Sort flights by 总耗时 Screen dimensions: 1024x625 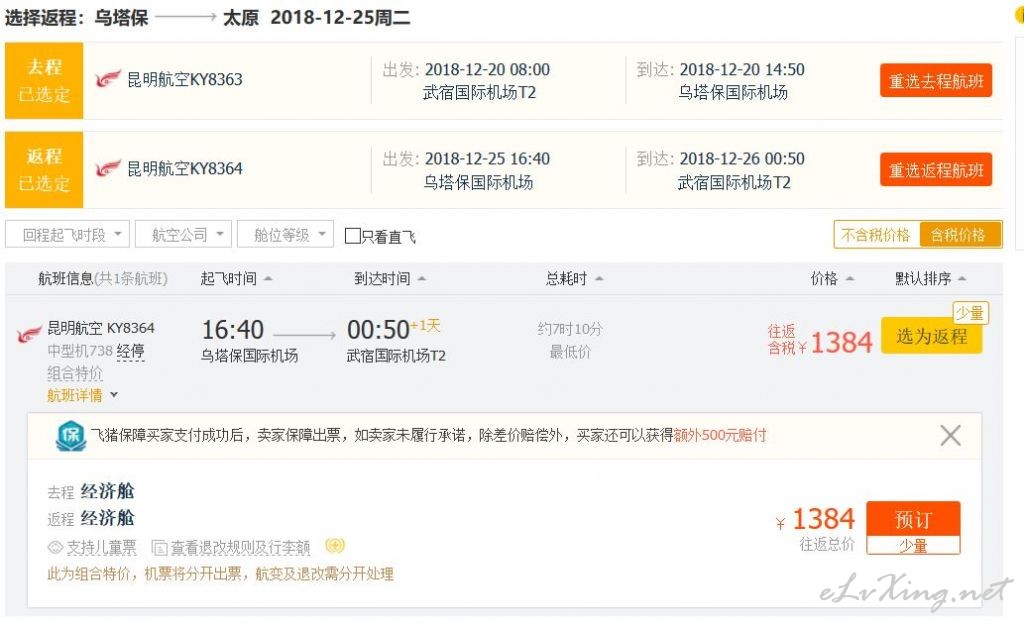tap(574, 279)
